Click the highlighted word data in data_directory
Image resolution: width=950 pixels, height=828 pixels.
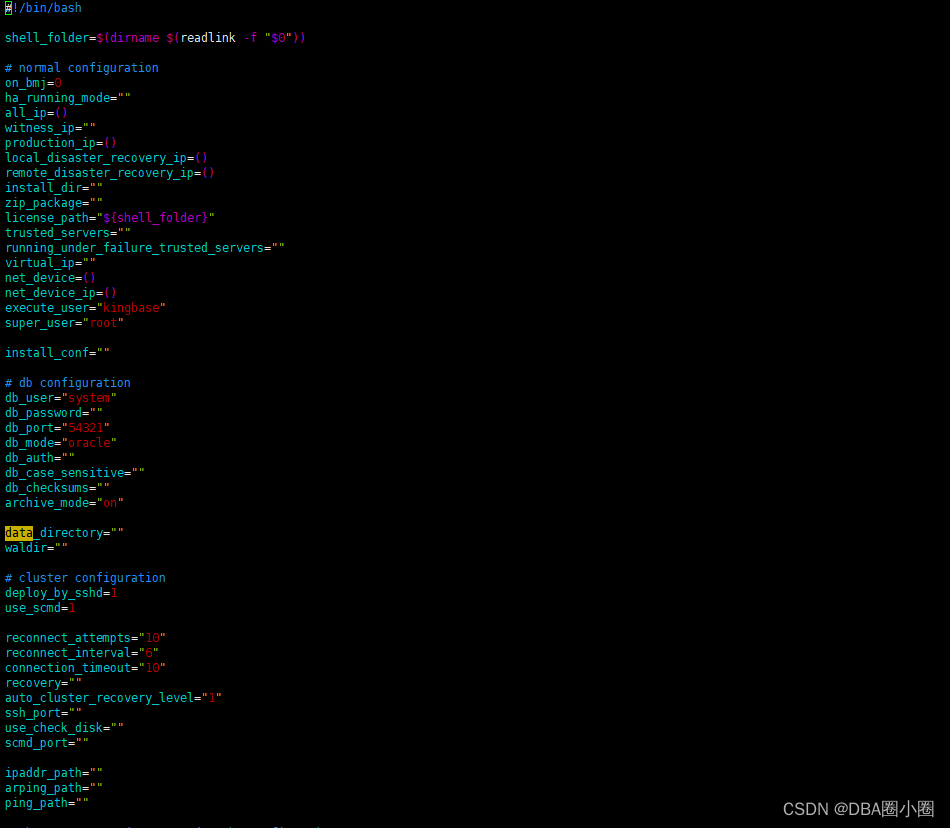tap(17, 532)
